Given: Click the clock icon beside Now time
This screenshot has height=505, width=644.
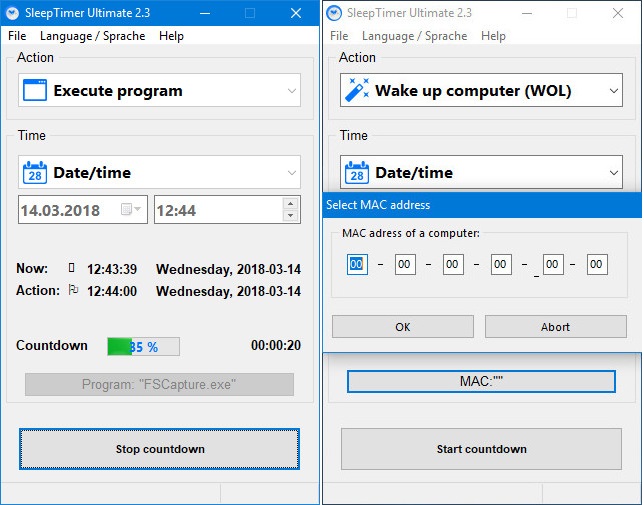Looking at the screenshot, I should click(71, 268).
